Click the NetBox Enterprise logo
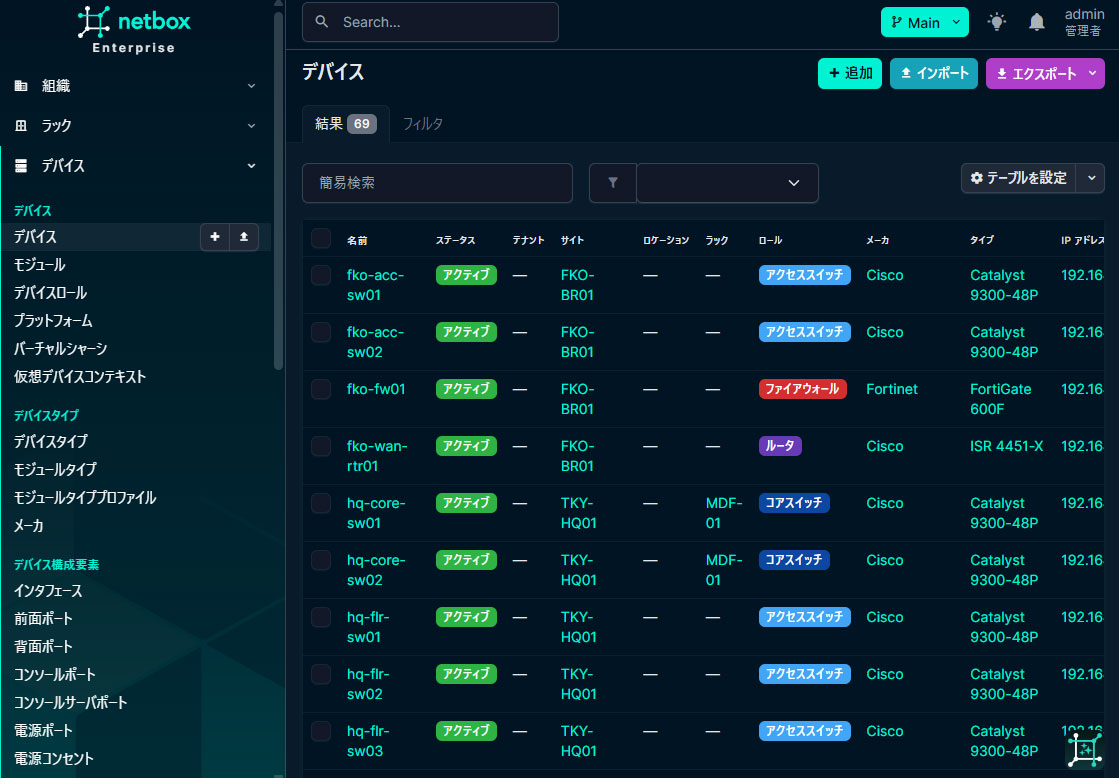The height and width of the screenshot is (778, 1119). pos(134,30)
